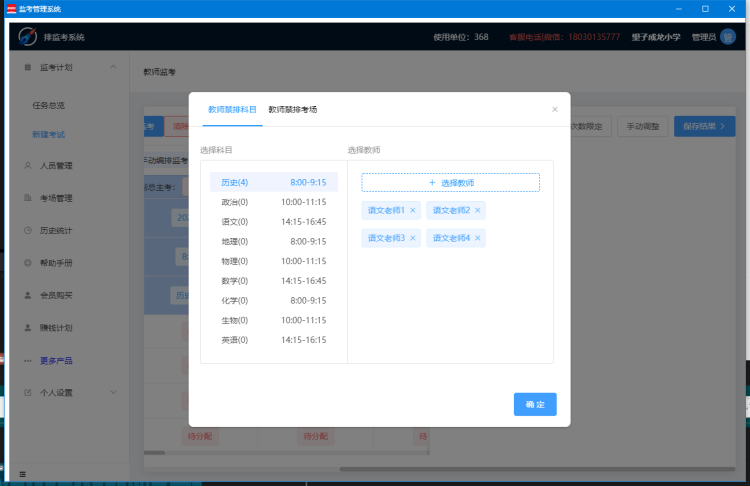Confirm with the 确定 button
Image resolution: width=750 pixels, height=486 pixels.
[x=535, y=404]
